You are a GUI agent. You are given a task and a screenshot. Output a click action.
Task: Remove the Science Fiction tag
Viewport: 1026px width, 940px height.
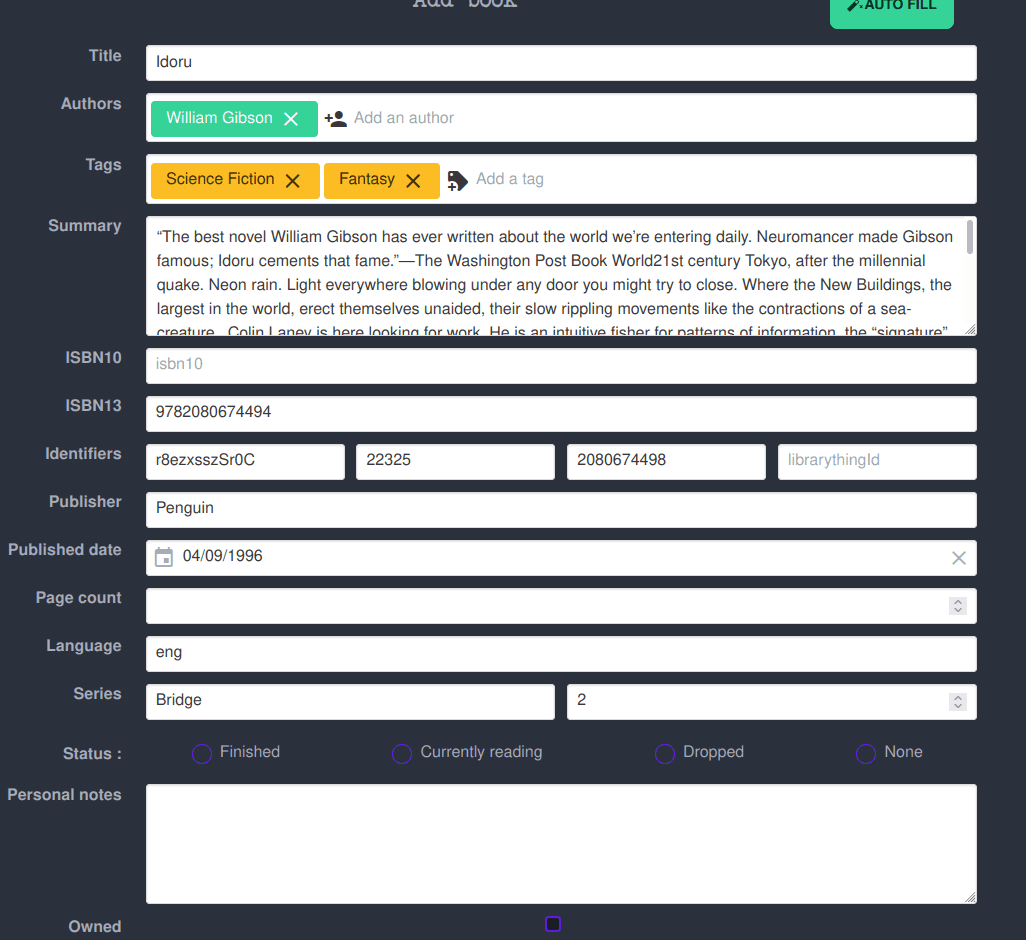pyautogui.click(x=293, y=181)
